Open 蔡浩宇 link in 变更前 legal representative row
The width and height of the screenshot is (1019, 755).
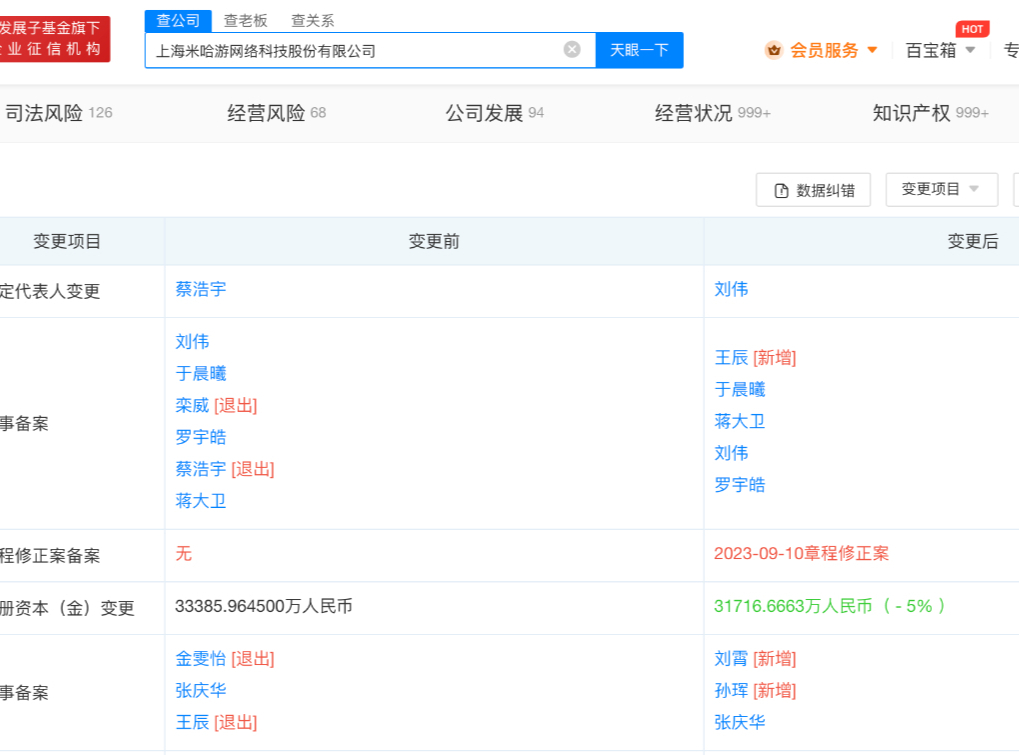pos(201,289)
